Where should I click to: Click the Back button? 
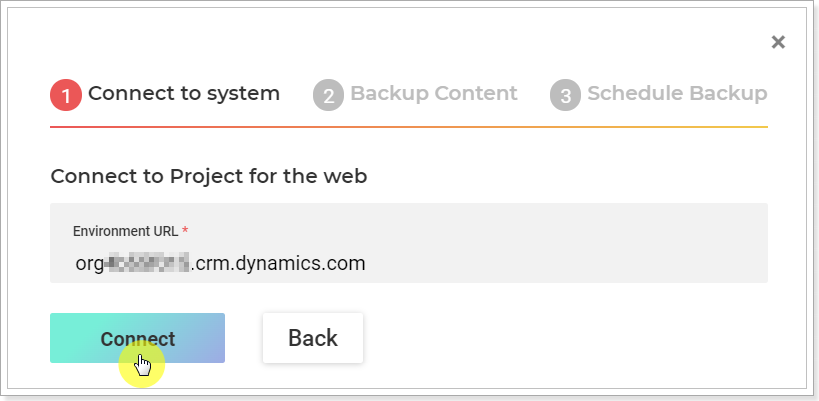[x=313, y=338]
